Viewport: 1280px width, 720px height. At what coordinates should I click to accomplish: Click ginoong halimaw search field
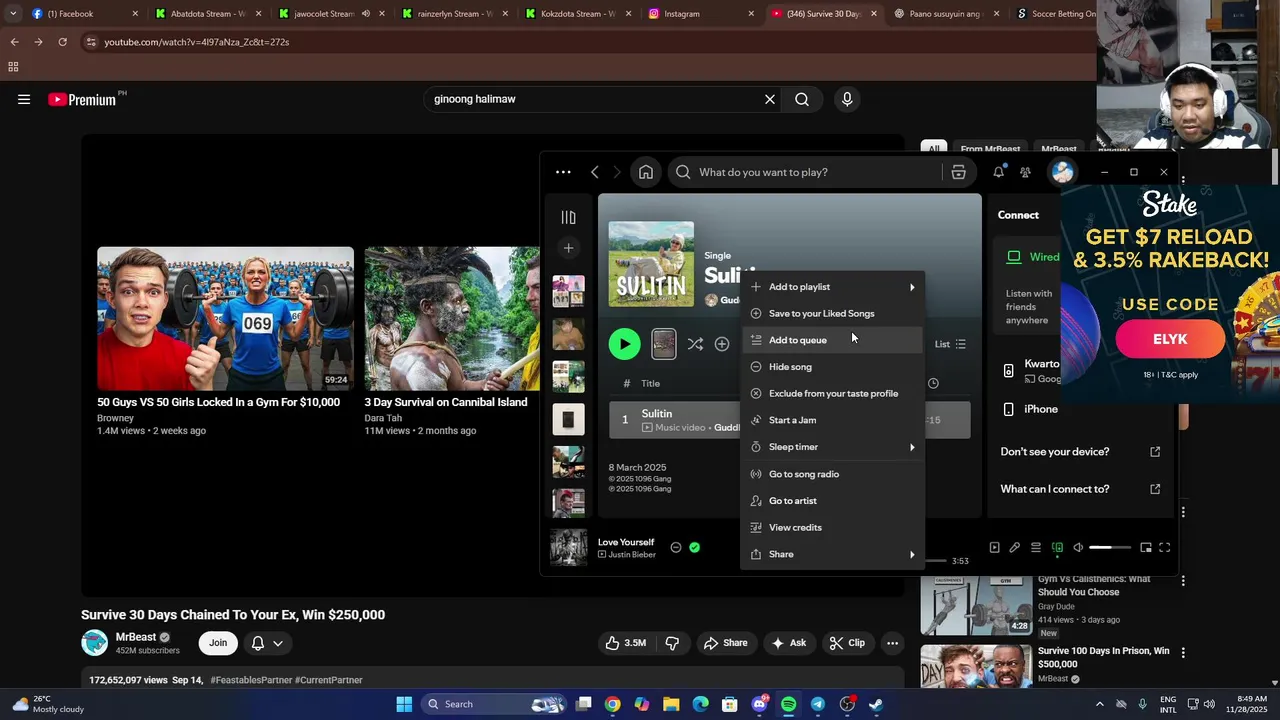click(x=595, y=99)
